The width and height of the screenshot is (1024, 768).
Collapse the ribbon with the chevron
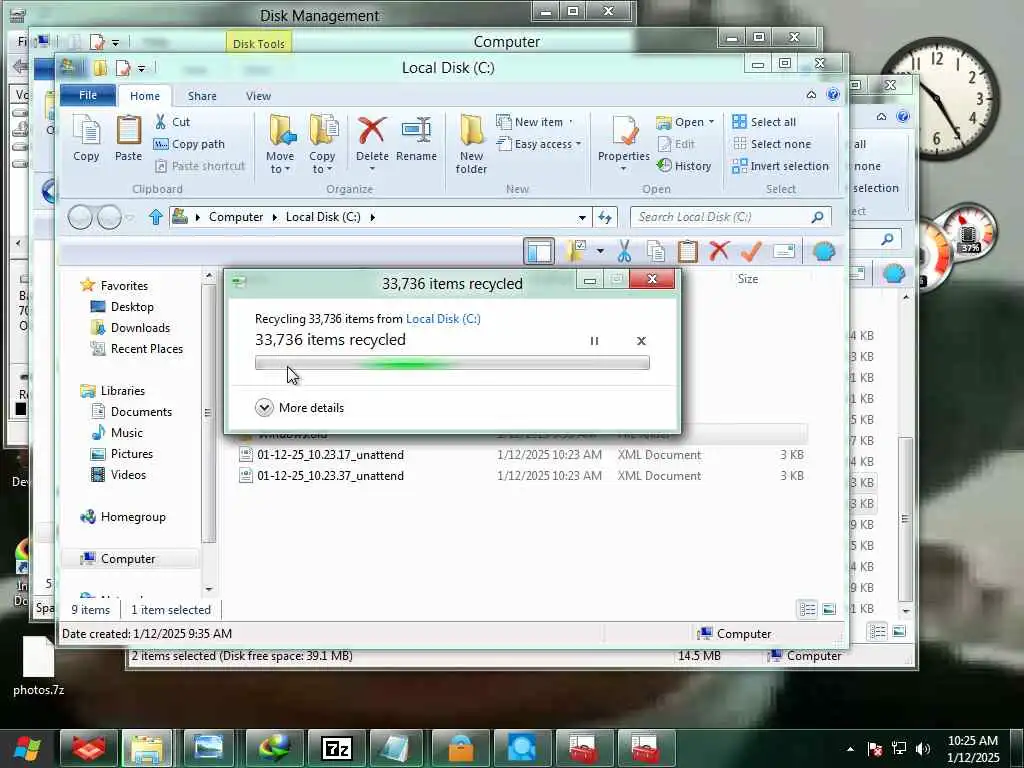(811, 95)
